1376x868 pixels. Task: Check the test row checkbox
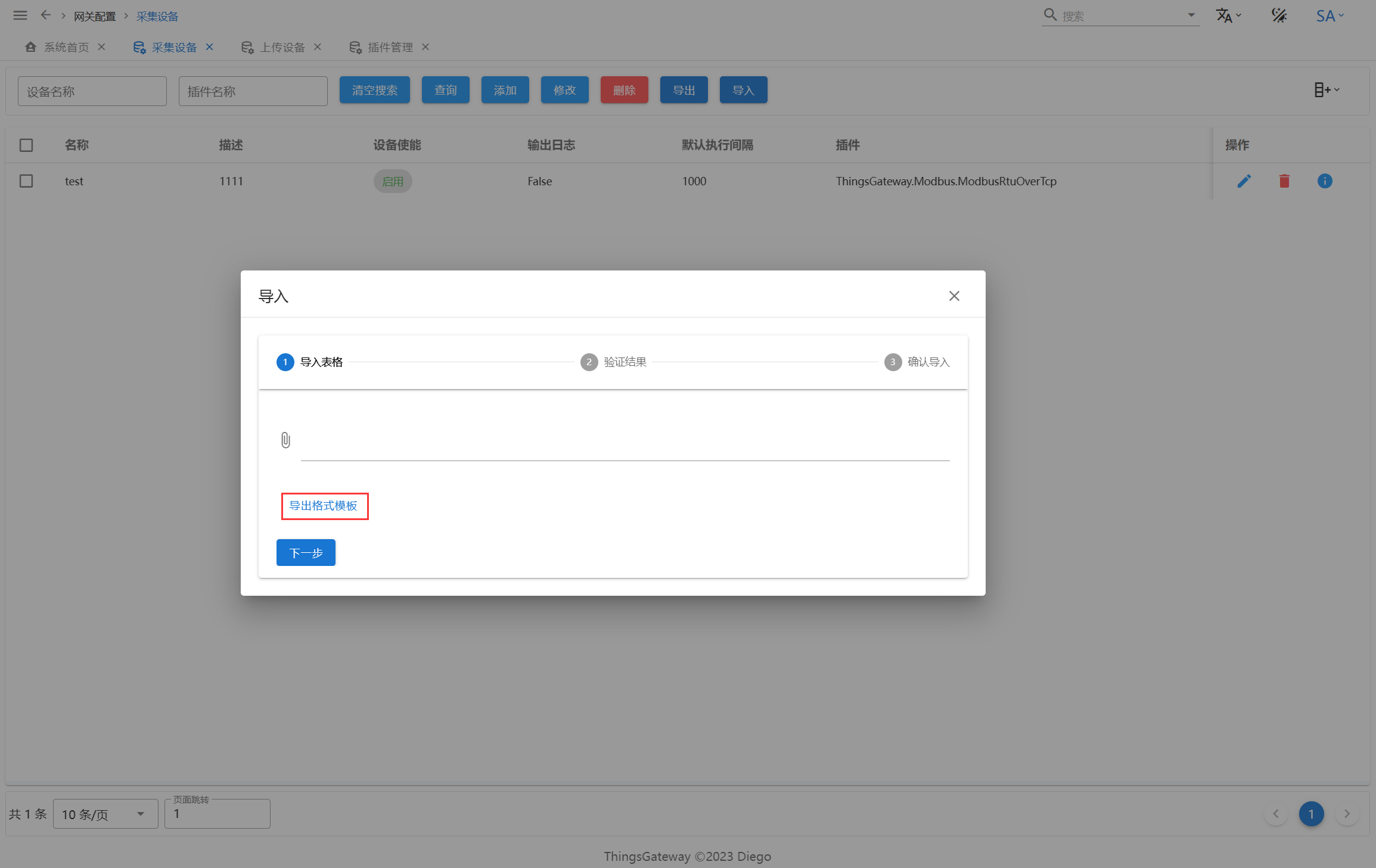point(26,181)
